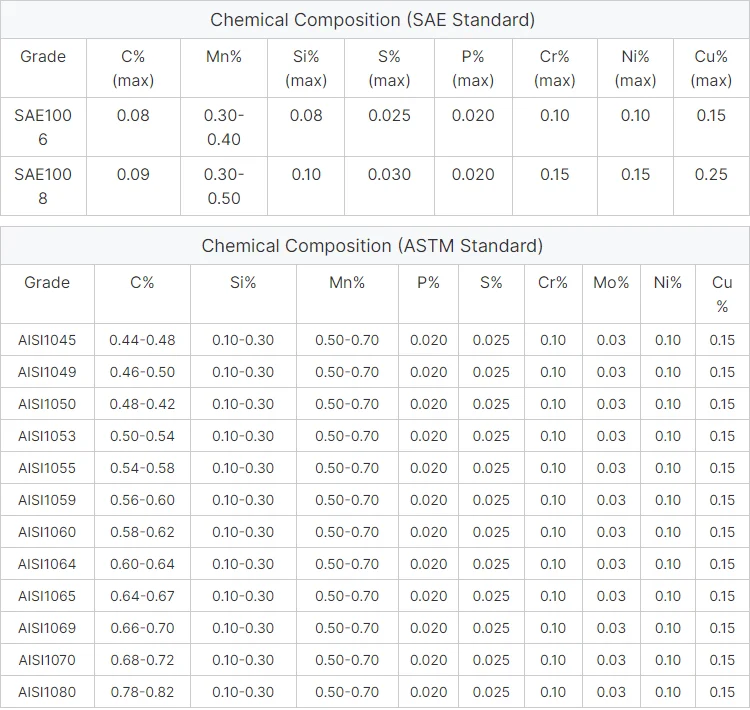Screen dimensions: 750x710
Task: Click the 0.30-0.50 manganese value
Action: pyautogui.click(x=224, y=186)
